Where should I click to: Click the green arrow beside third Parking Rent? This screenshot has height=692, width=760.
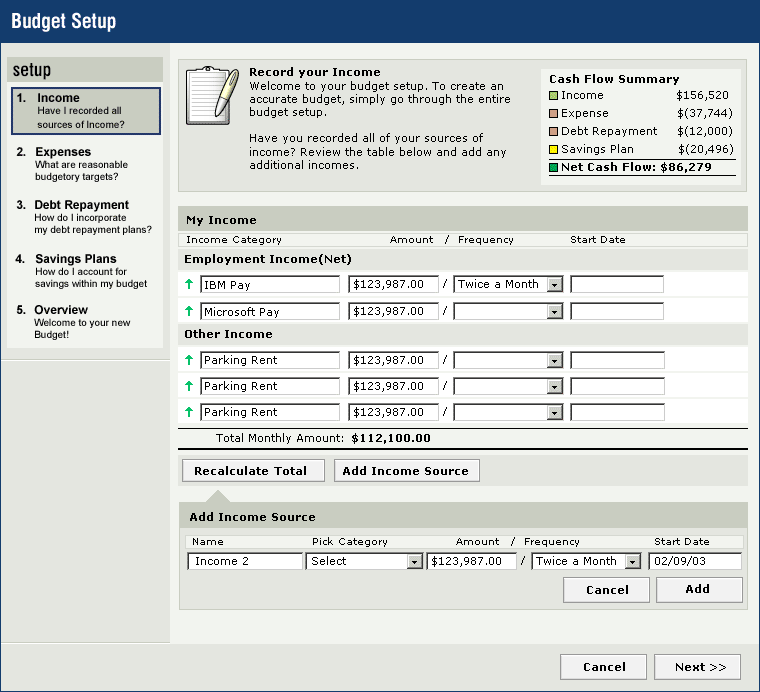[189, 412]
